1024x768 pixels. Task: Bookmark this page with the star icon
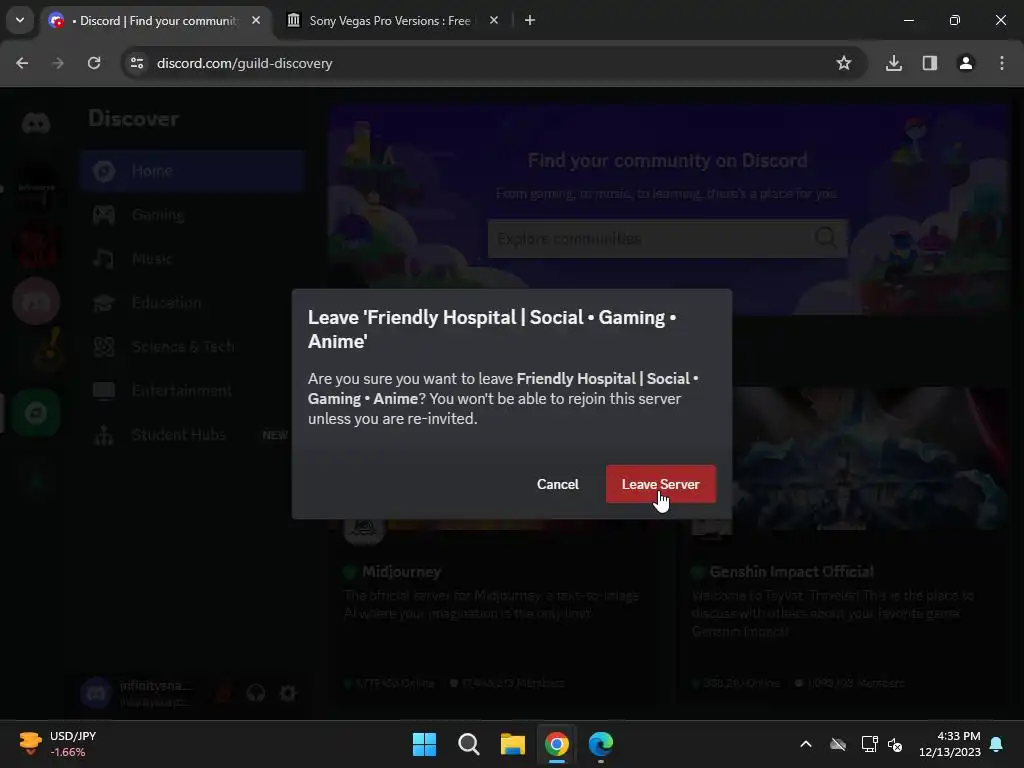click(844, 63)
